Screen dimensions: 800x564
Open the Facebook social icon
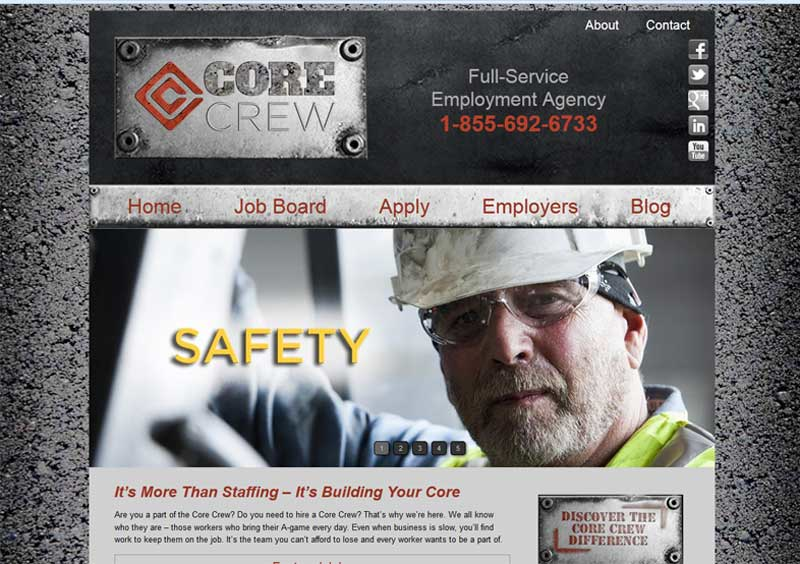click(698, 50)
